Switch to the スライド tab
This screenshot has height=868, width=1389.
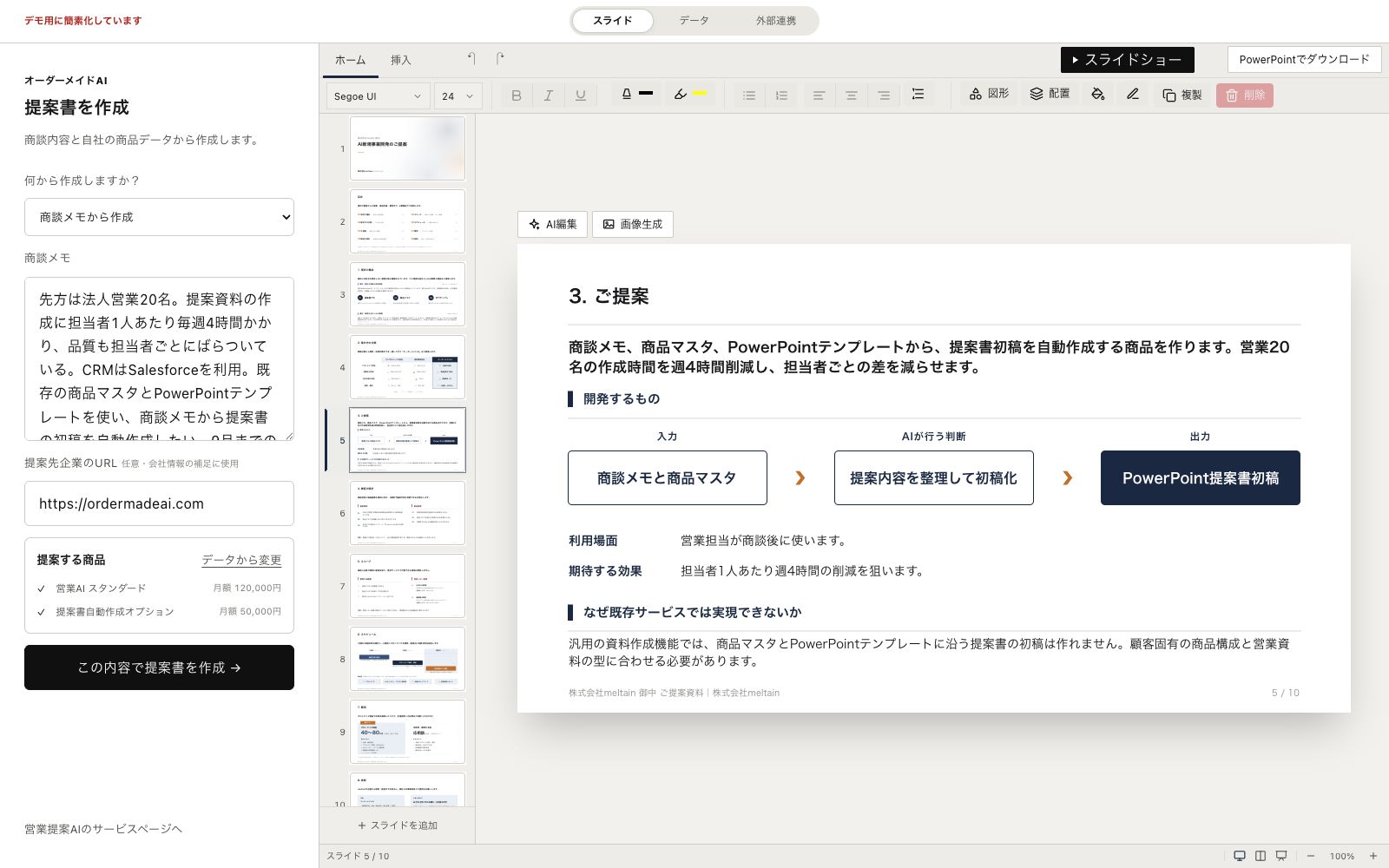point(613,21)
